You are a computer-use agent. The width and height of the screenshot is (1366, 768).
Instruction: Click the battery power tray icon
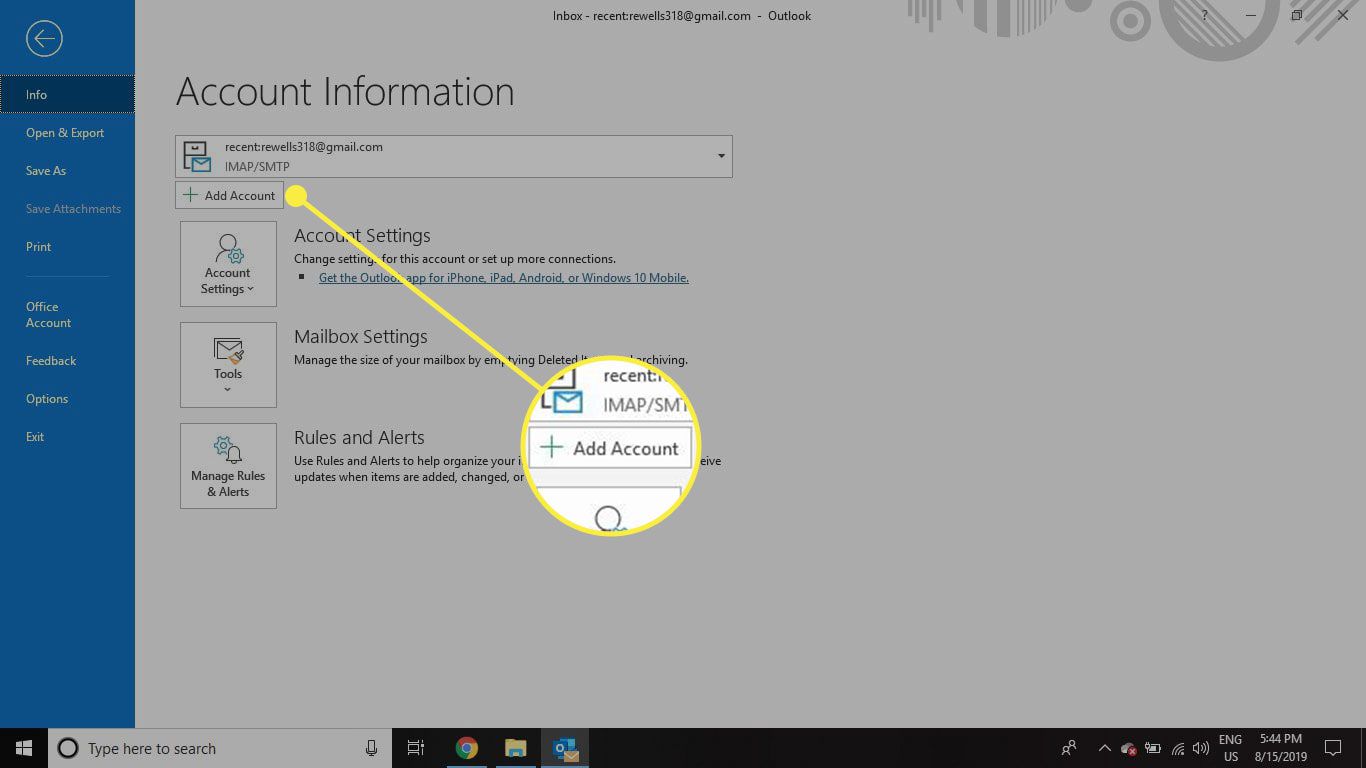click(1152, 748)
